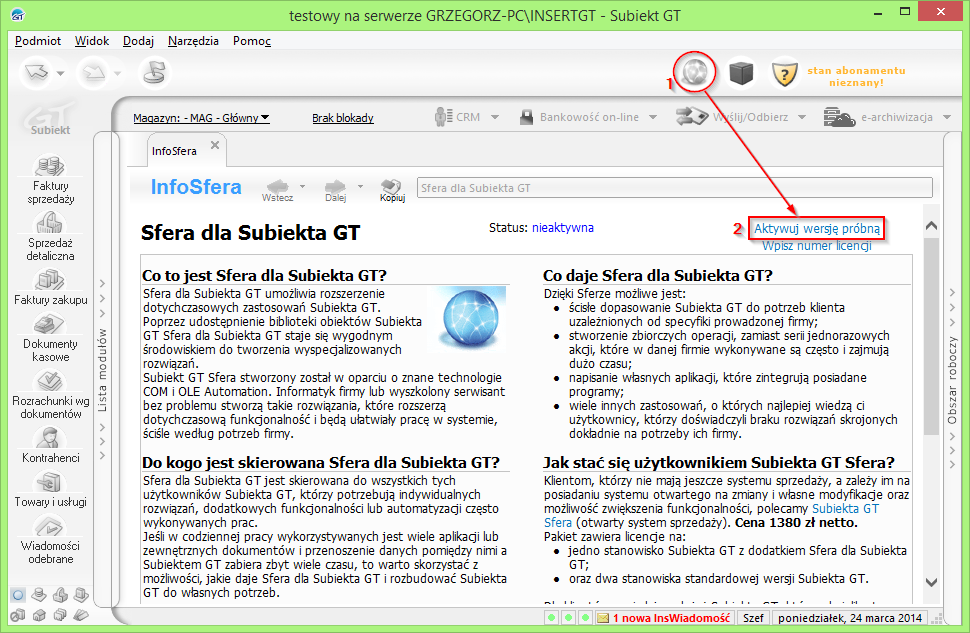The width and height of the screenshot is (970, 633).
Task: Click the Obszar roboczy vertical panel label
Action: (952, 380)
